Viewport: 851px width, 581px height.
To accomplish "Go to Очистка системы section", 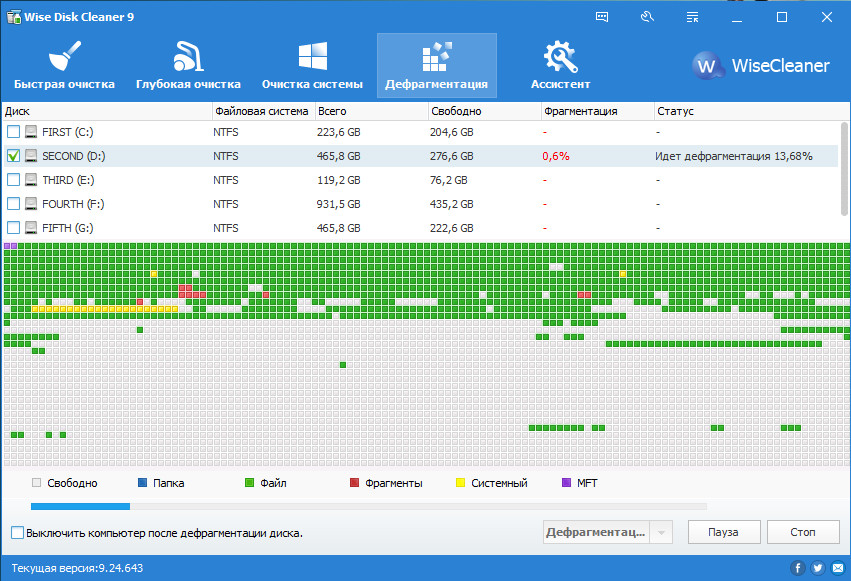I will pyautogui.click(x=312, y=65).
